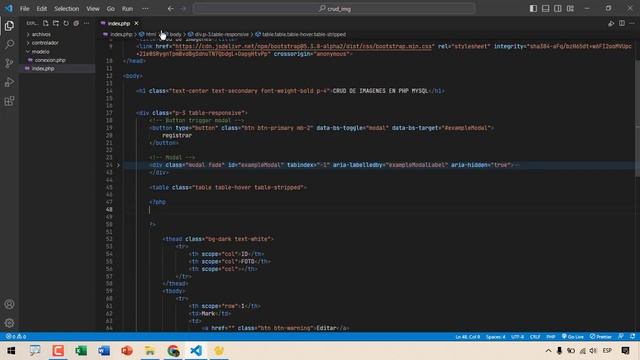The width and height of the screenshot is (640, 360).
Task: Click Ln 48, Col 9 cursor position
Action: pyautogui.click(x=468, y=337)
